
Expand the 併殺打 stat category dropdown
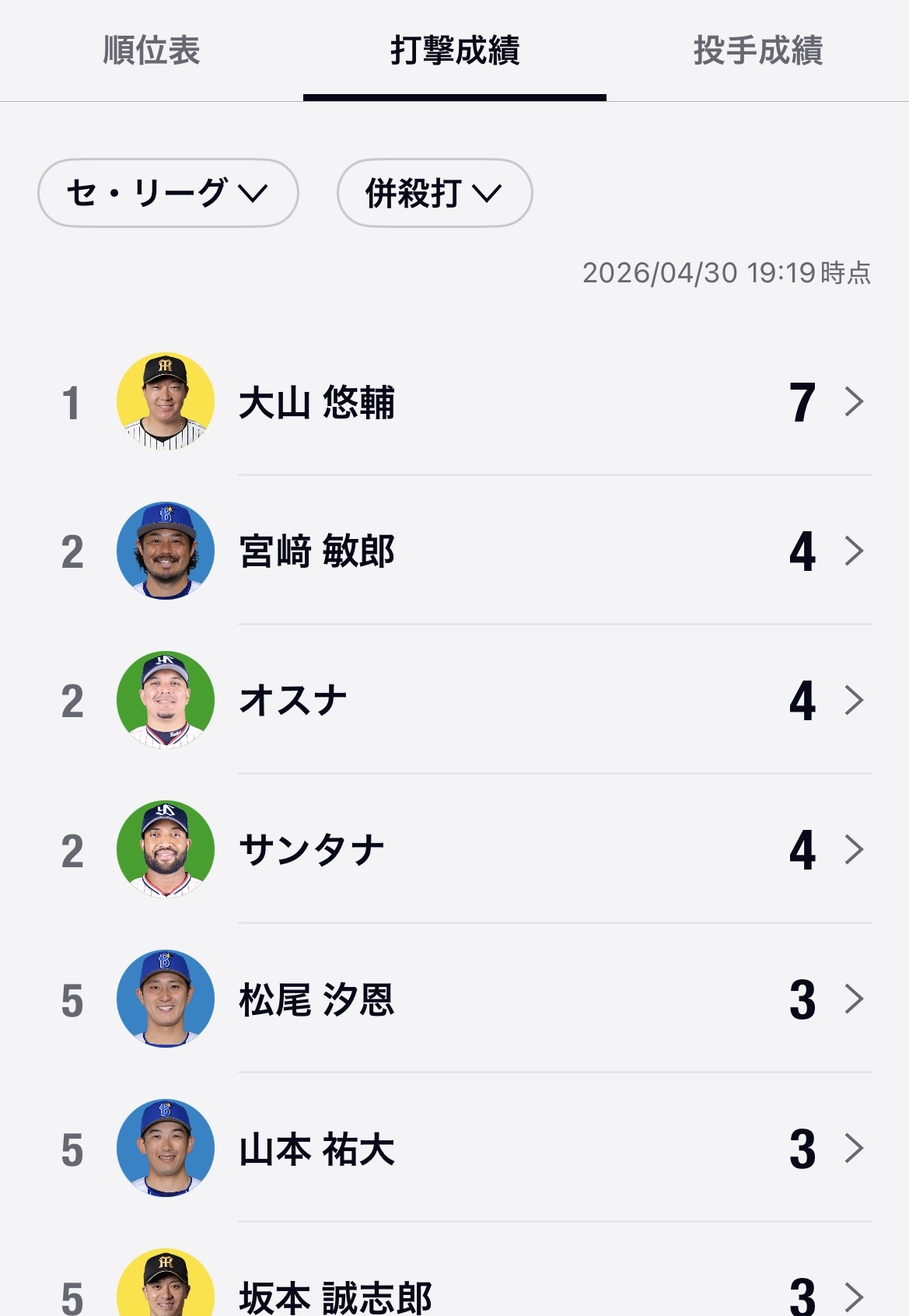434,193
